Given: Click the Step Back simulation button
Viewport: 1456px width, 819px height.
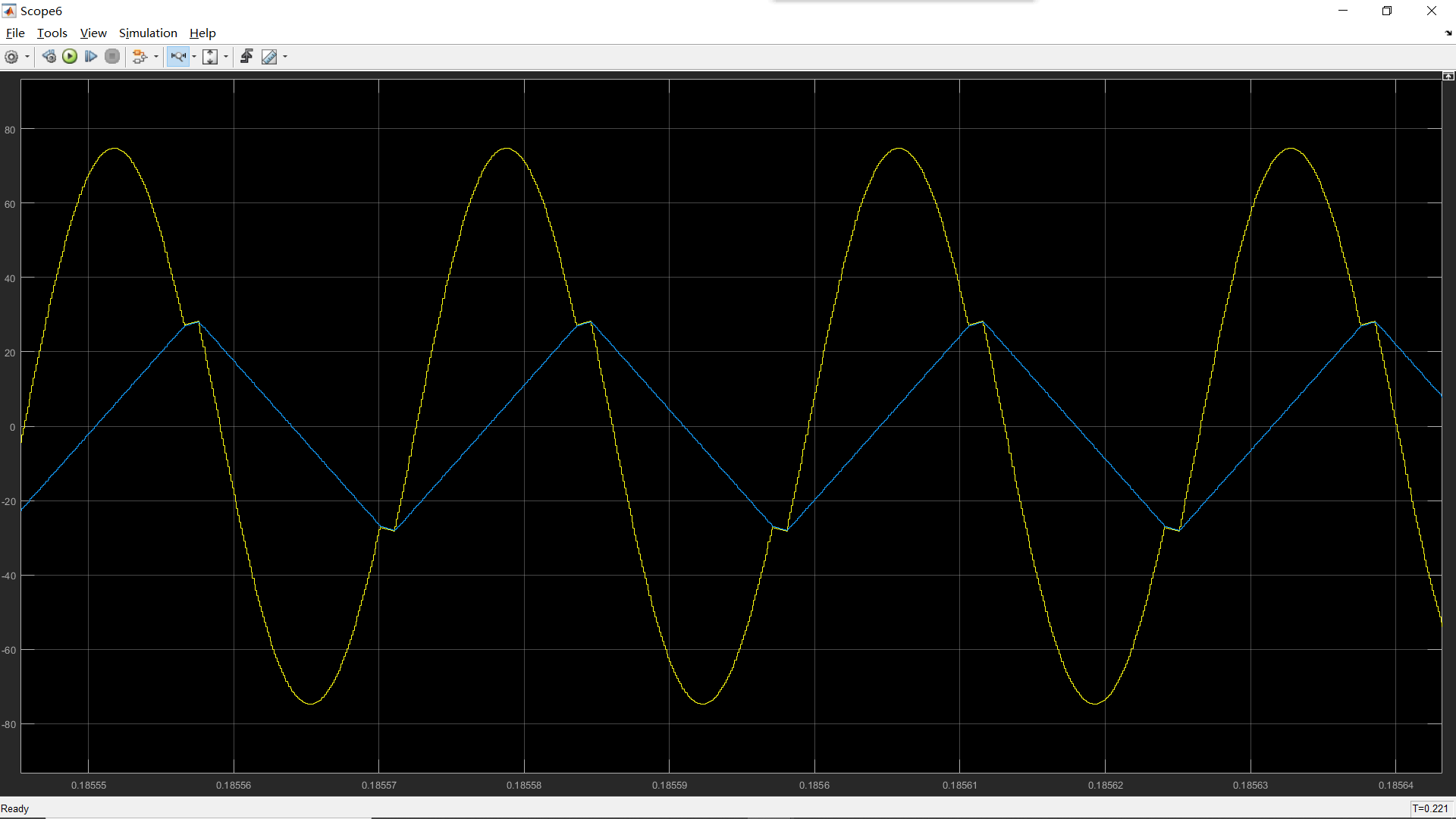Looking at the screenshot, I should pos(49,57).
